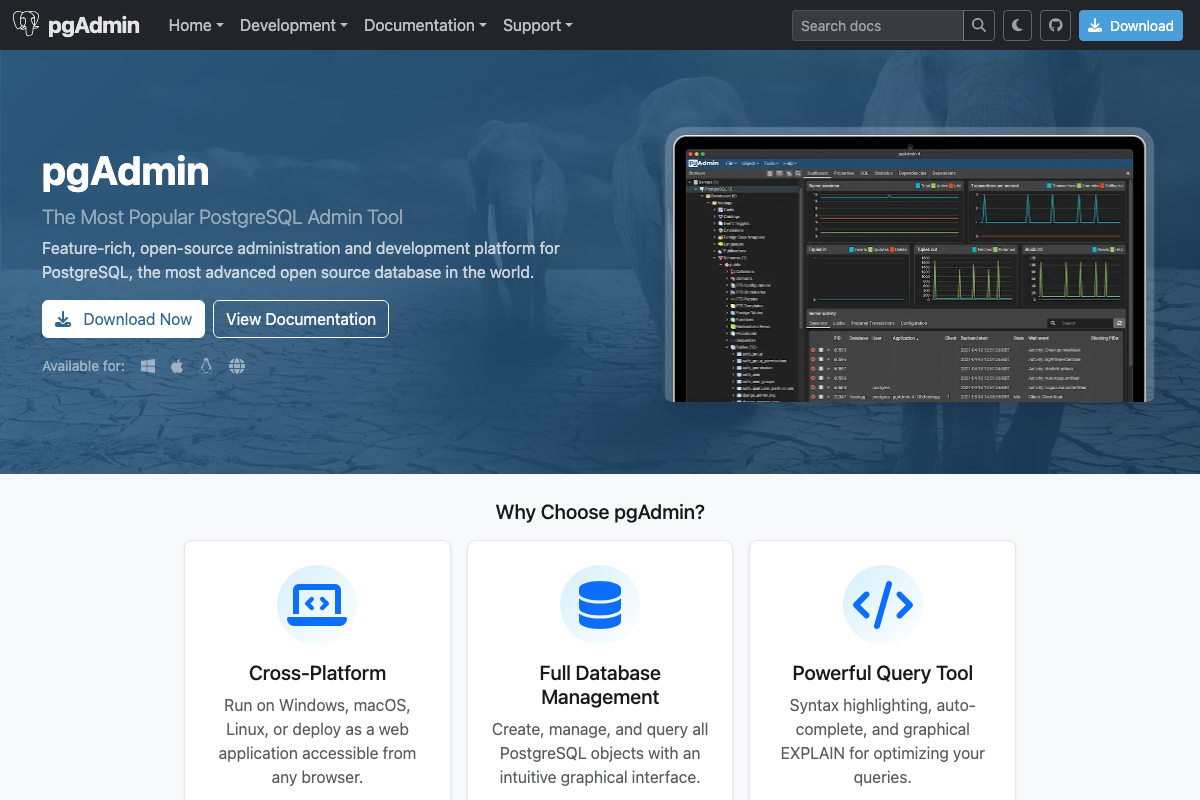Select the Windows platform icon

148,366
